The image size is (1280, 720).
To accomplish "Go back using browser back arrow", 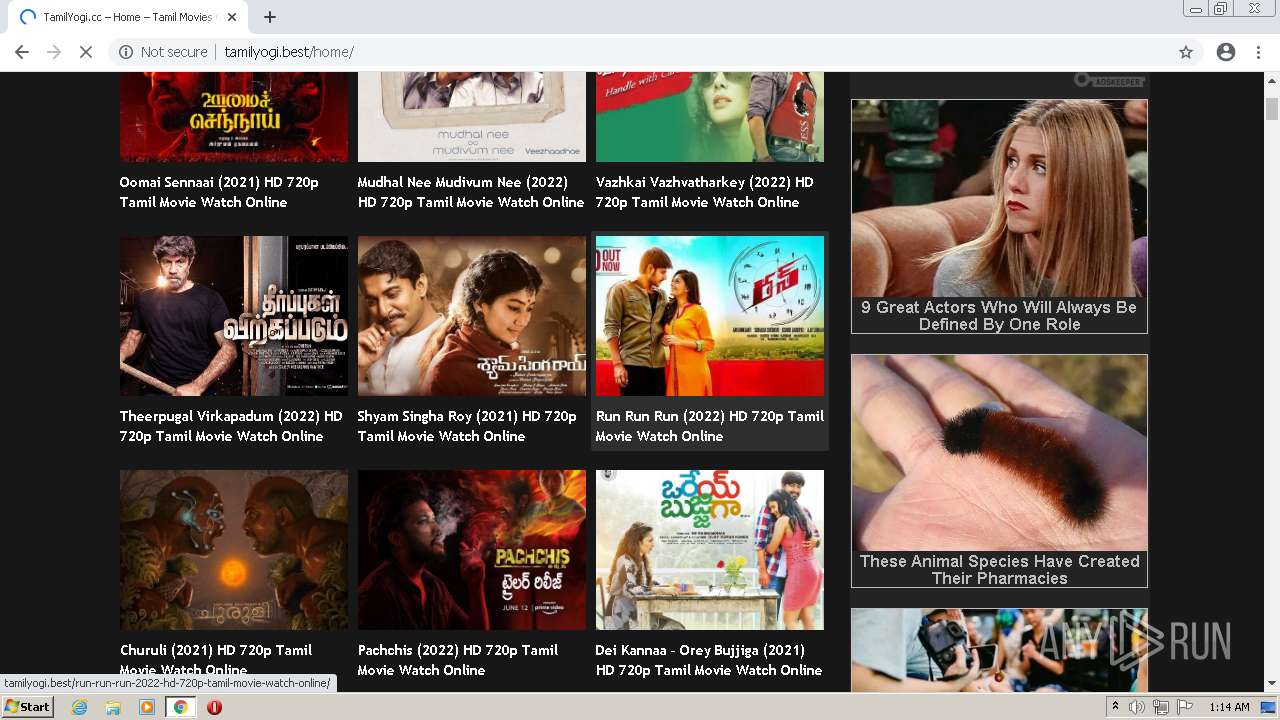I will pos(22,52).
